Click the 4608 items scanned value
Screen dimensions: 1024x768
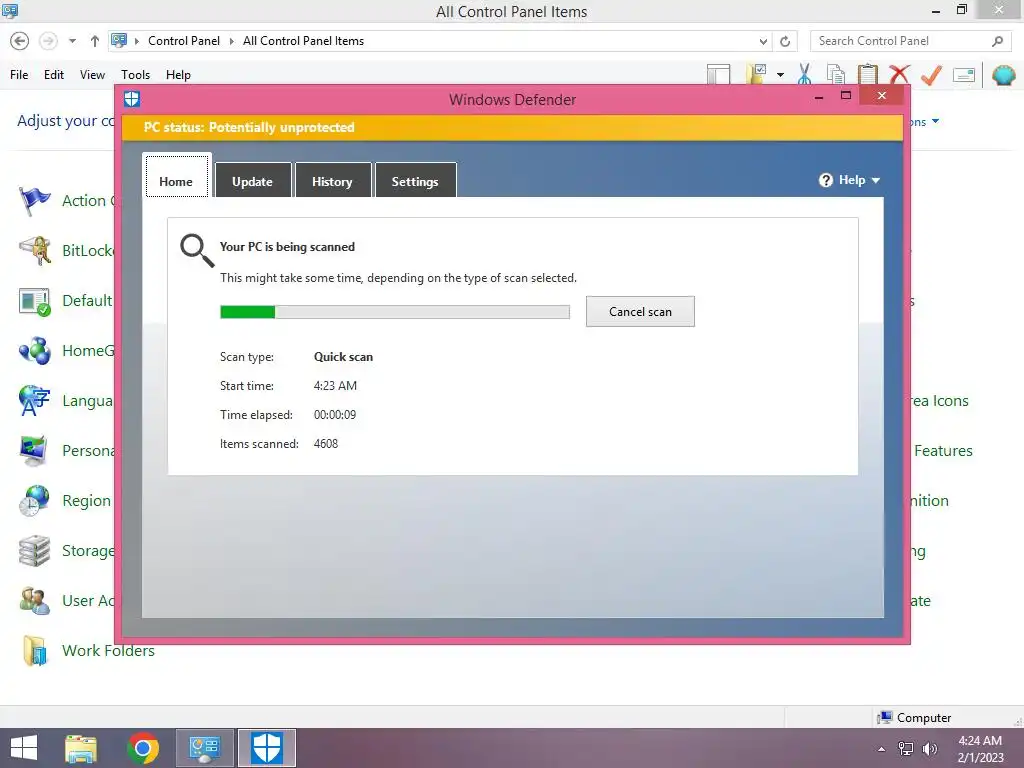(x=326, y=444)
